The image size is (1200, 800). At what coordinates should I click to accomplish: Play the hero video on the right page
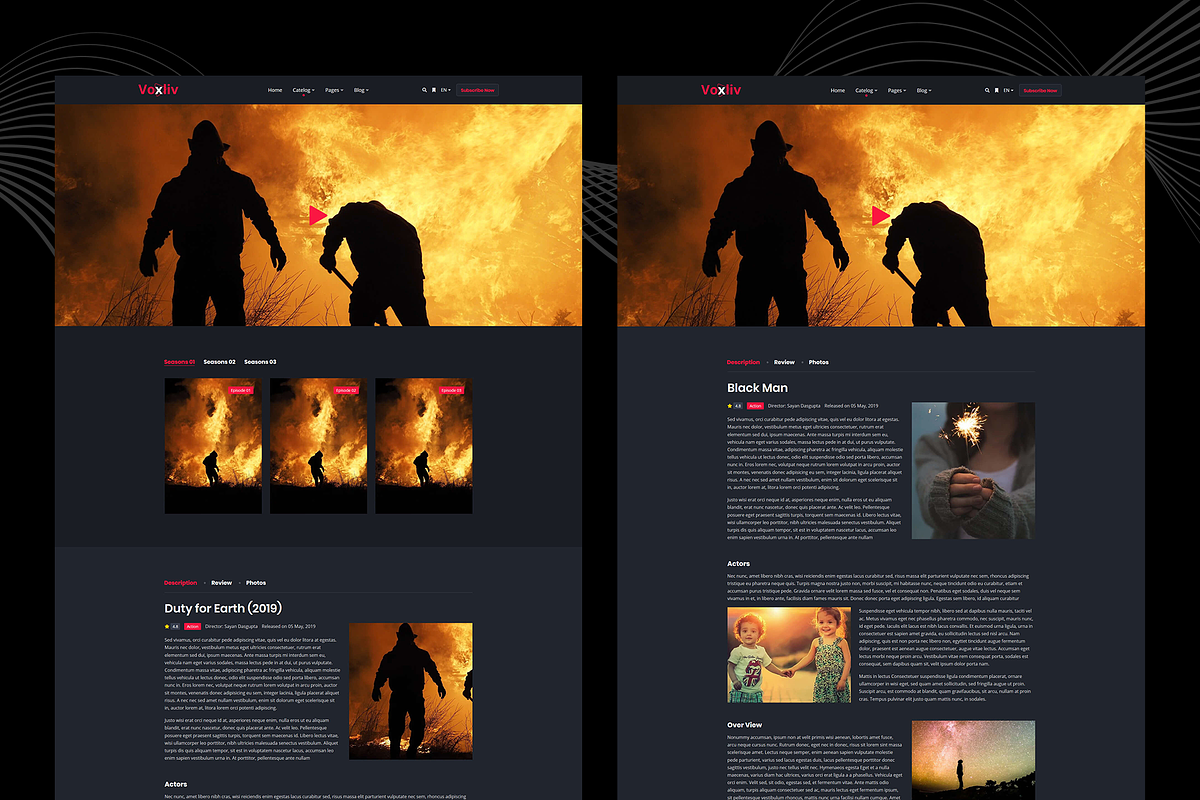881,215
